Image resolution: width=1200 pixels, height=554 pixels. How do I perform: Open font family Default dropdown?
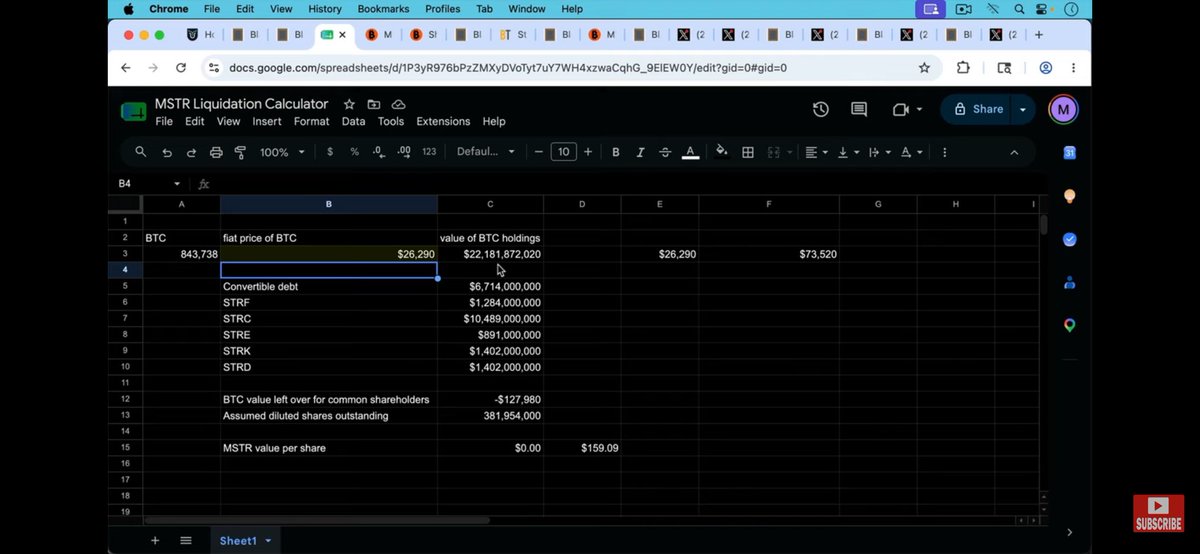[x=486, y=152]
